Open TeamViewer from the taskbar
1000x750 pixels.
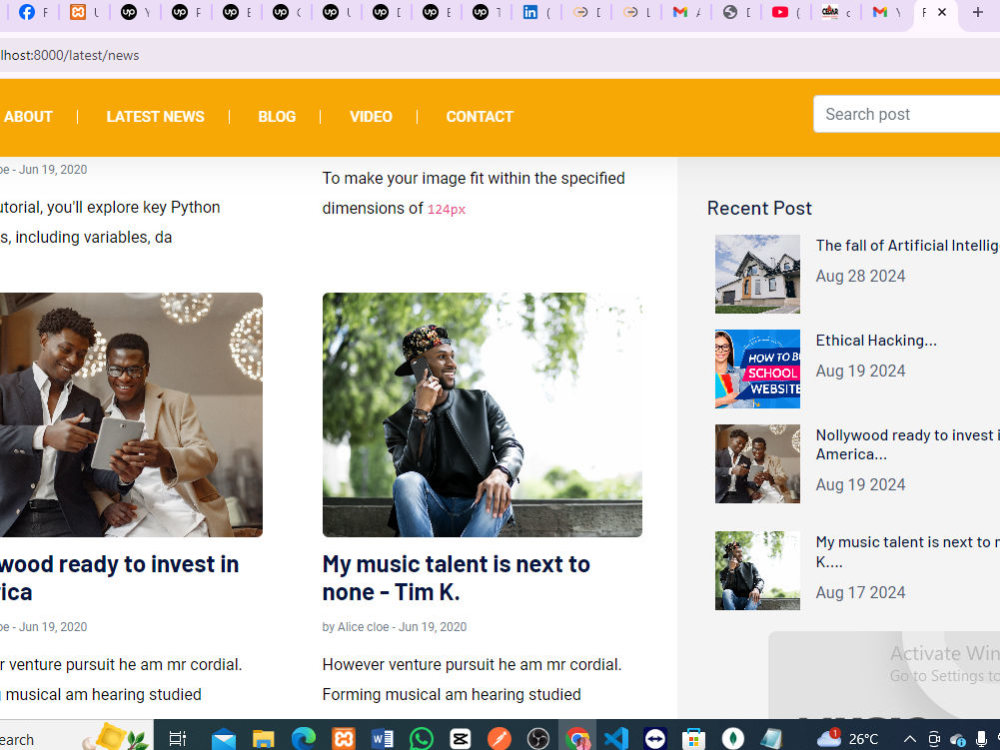655,739
